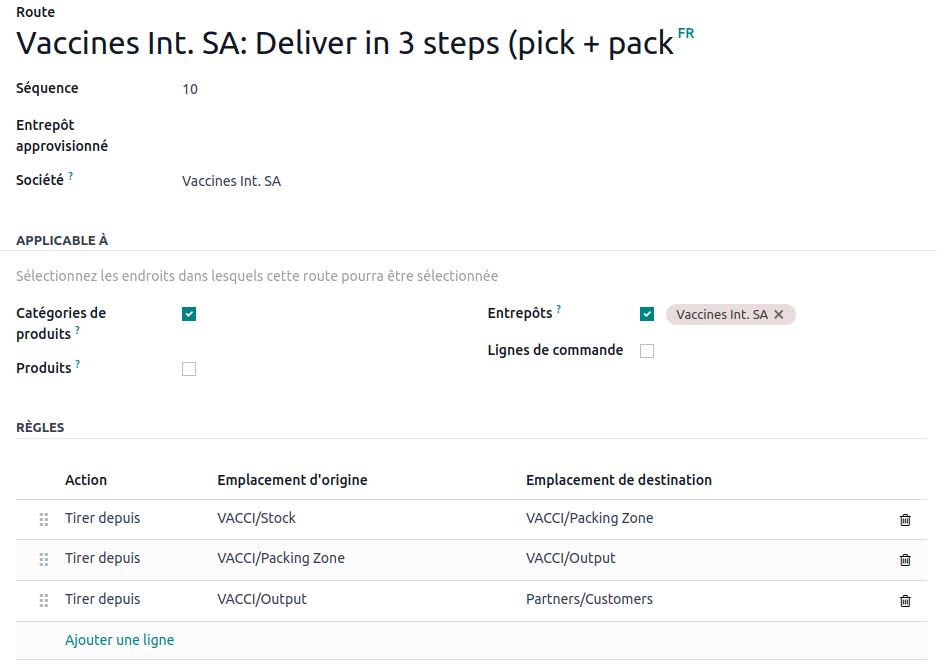Delete the Packing Zone to Output rule

(x=905, y=560)
